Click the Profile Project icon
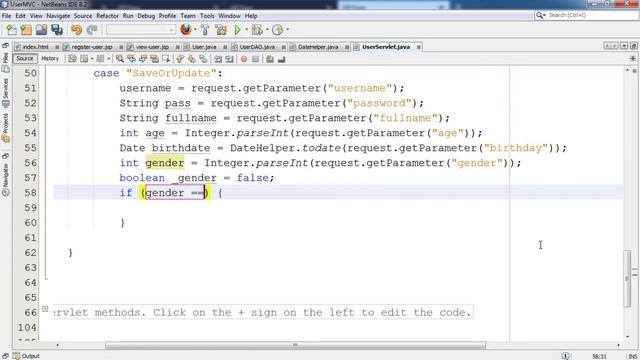The height and width of the screenshot is (360, 640). (x=277, y=30)
